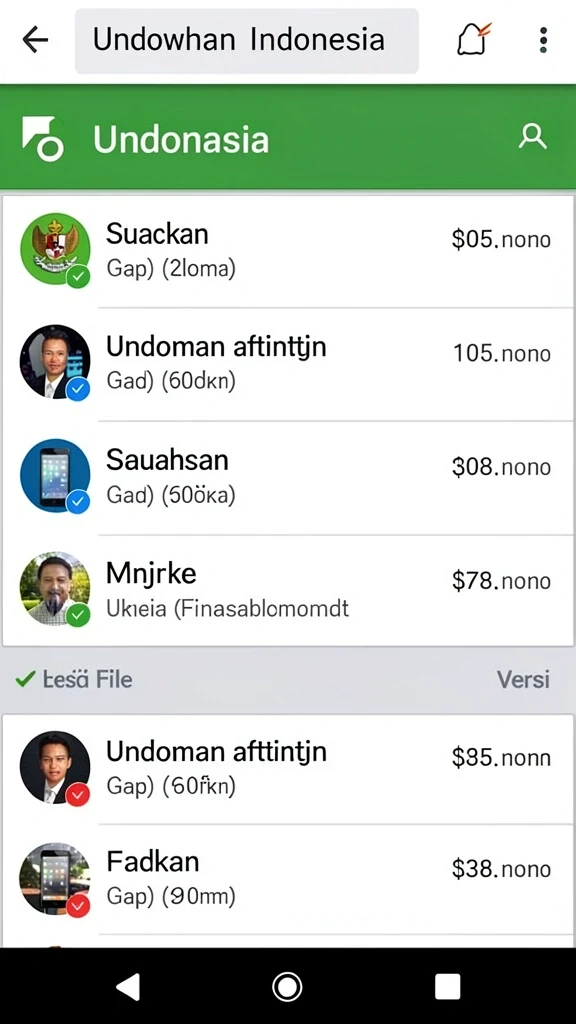Tap the Fadkan phone avatar
576x1024 pixels.
(55, 878)
